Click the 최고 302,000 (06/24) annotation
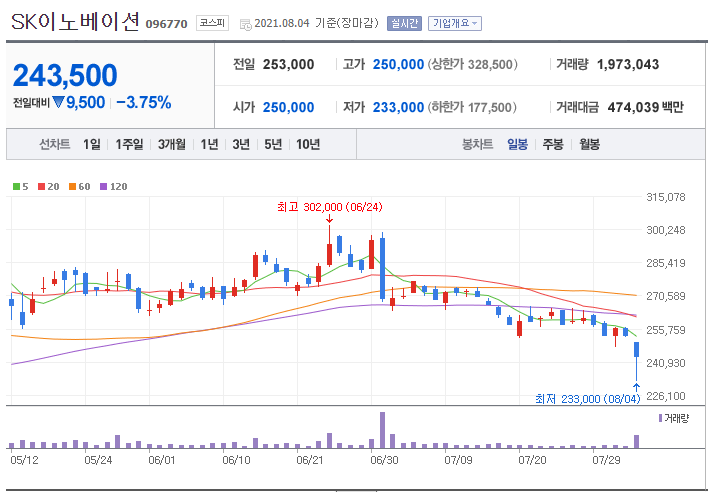The width and height of the screenshot is (708, 492). point(330,207)
